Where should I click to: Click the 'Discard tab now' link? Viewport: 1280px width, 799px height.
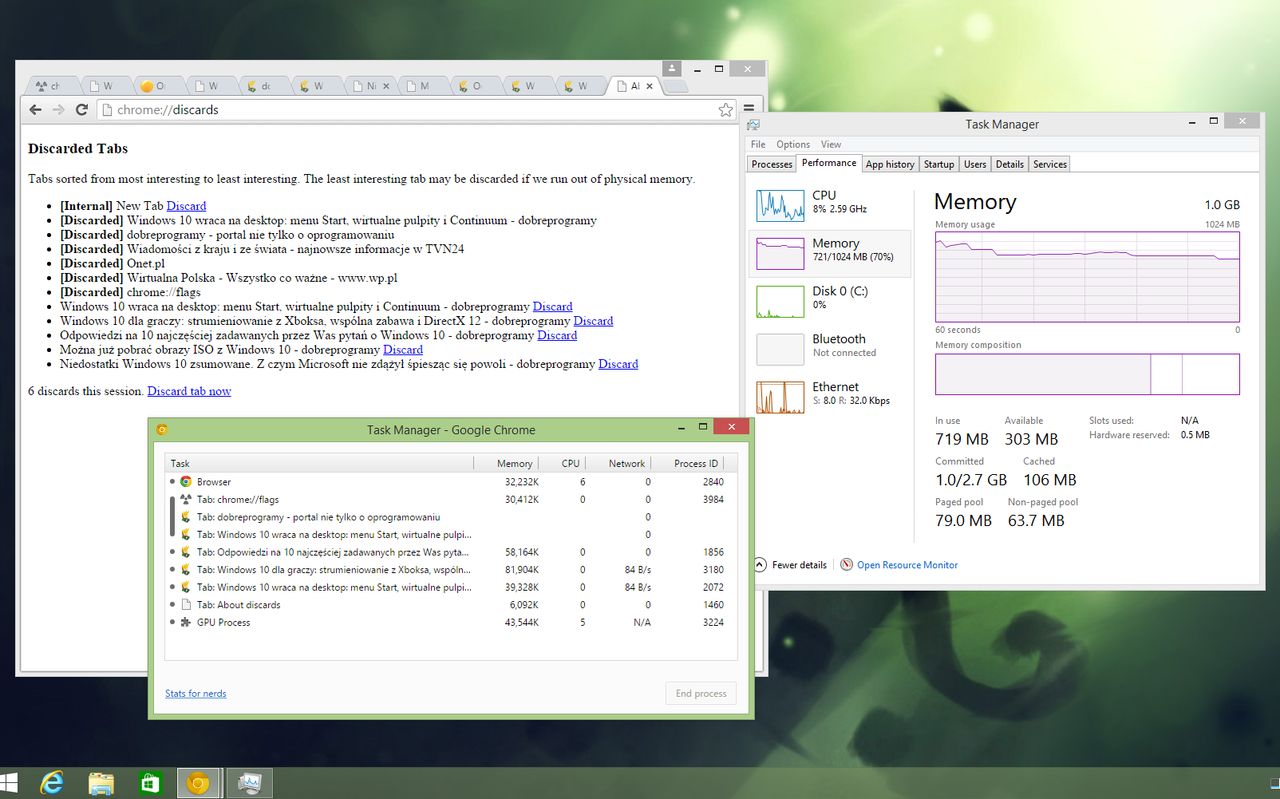[189, 391]
